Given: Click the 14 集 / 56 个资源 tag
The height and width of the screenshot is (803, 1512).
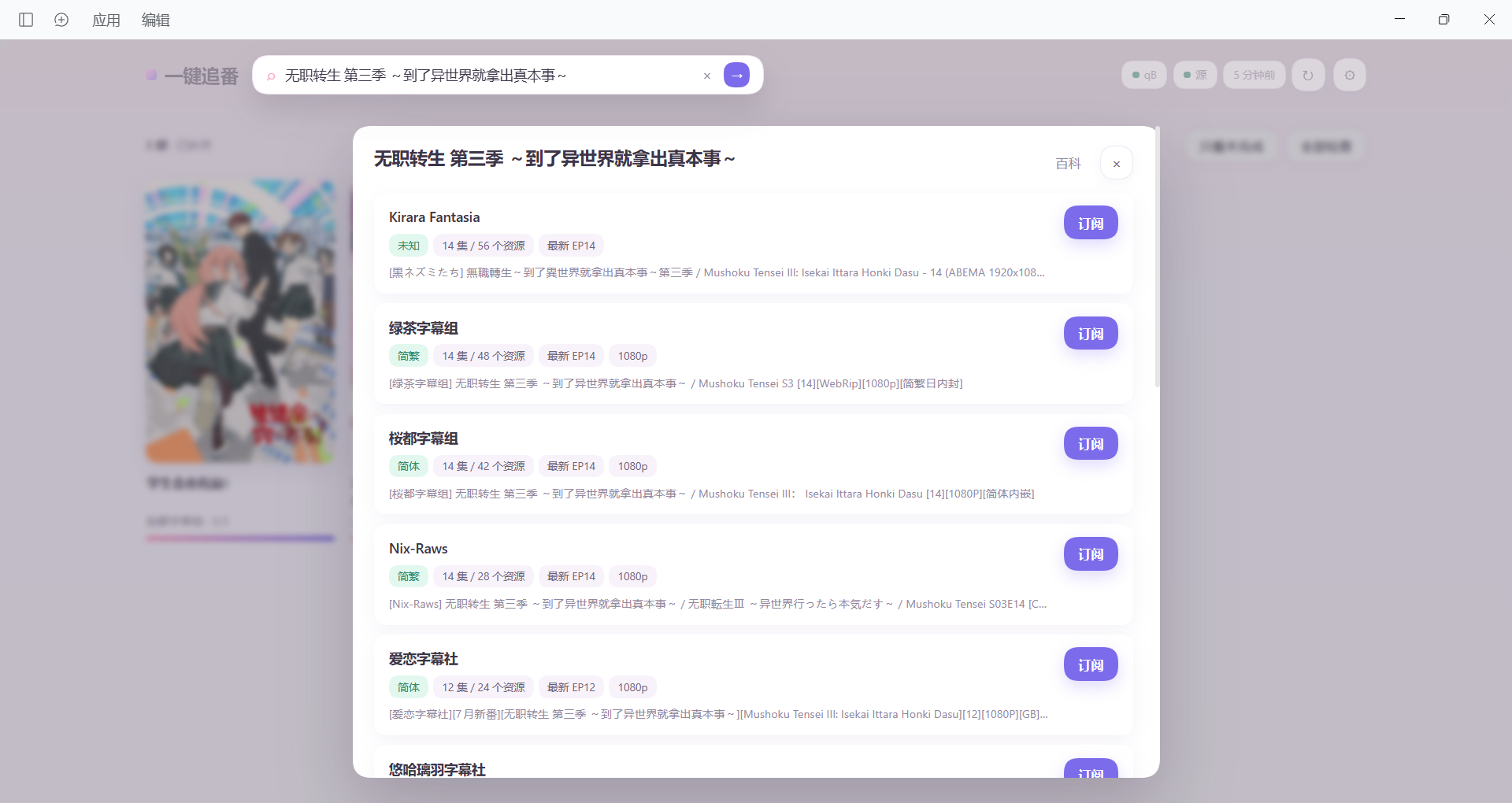Looking at the screenshot, I should pos(484,246).
